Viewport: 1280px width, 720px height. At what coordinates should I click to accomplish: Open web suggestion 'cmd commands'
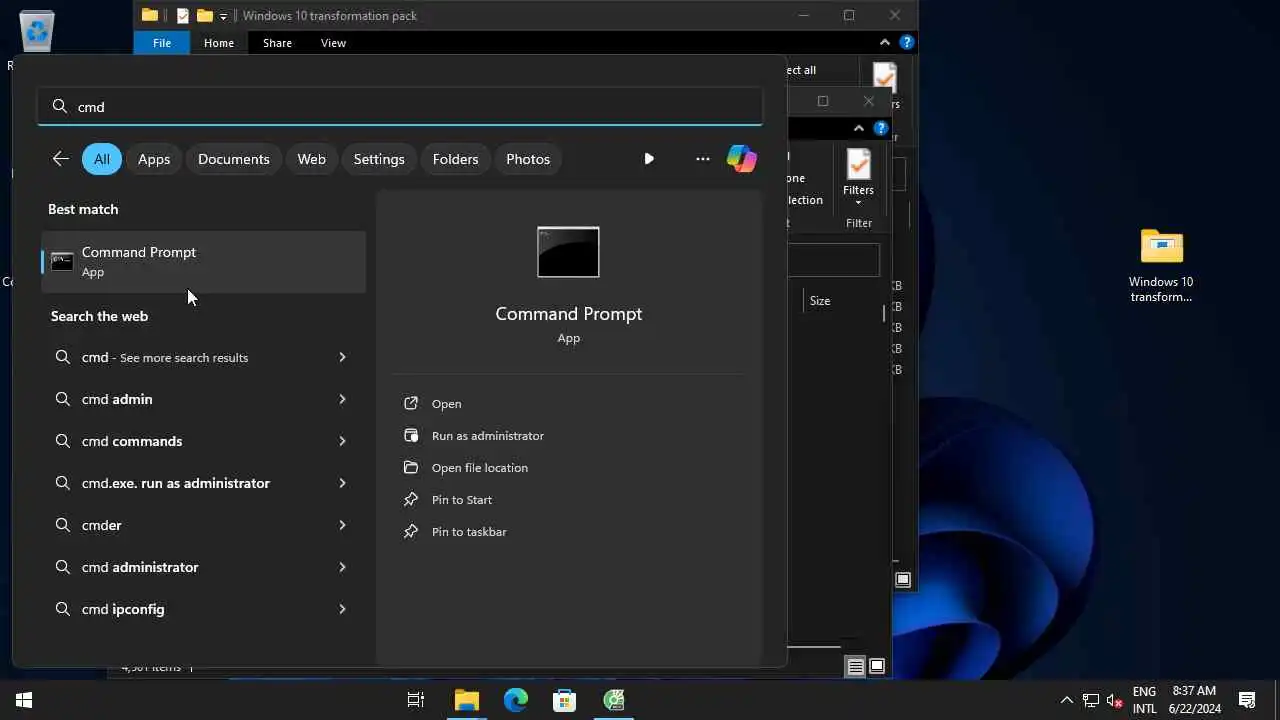coord(204,441)
